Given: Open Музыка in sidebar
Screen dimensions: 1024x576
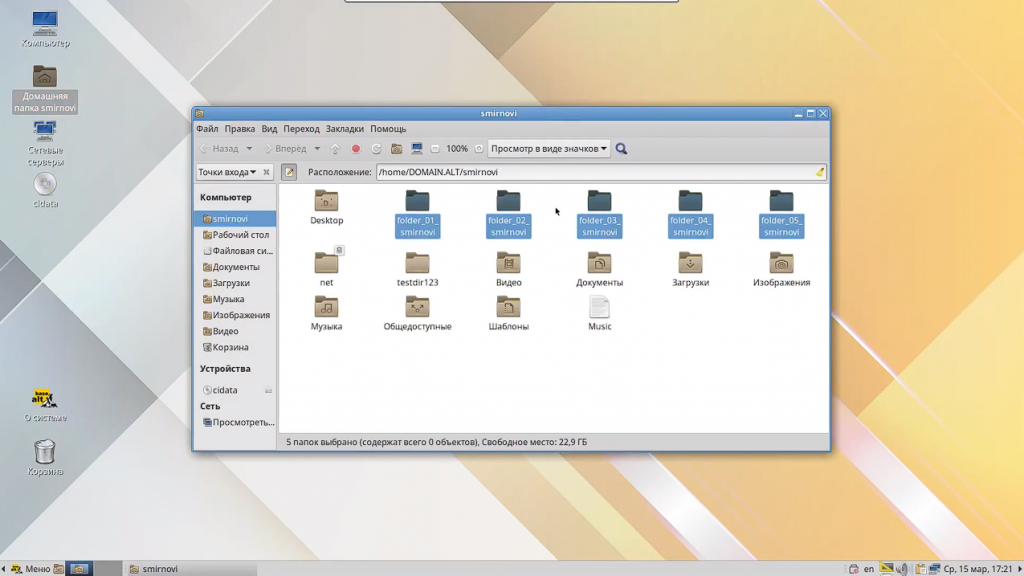Looking at the screenshot, I should pyautogui.click(x=235, y=298).
